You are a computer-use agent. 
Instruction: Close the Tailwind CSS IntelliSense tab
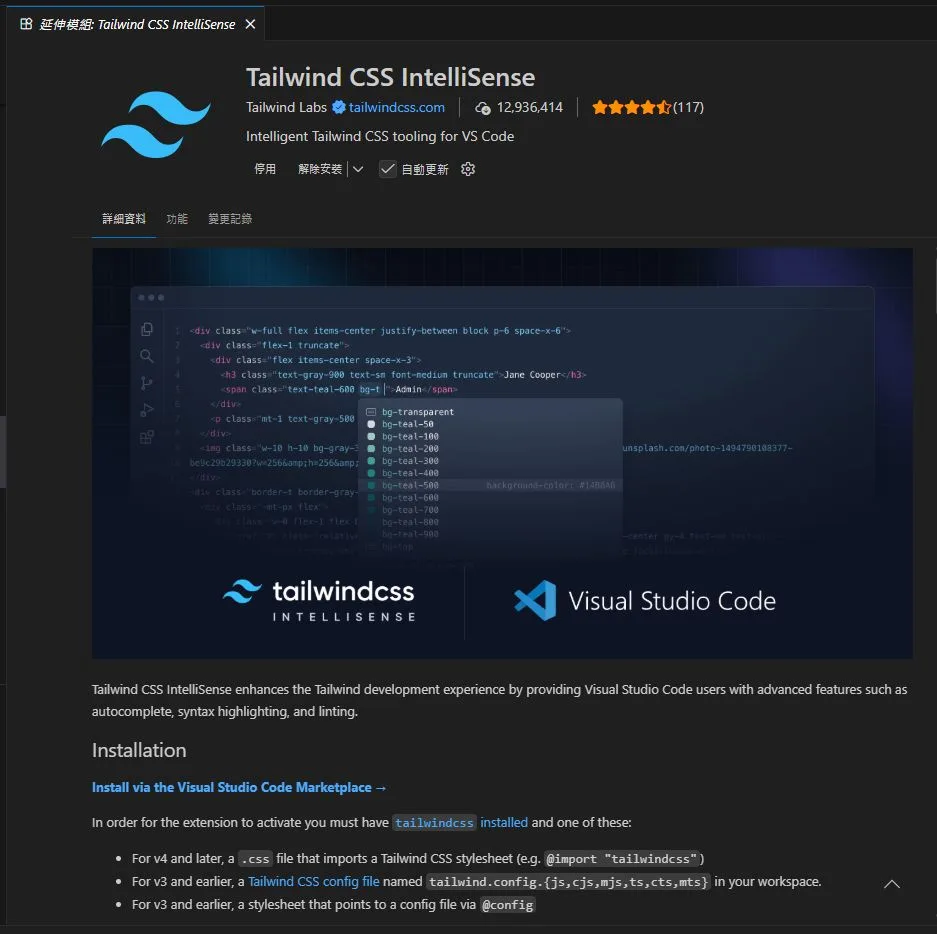[250, 24]
